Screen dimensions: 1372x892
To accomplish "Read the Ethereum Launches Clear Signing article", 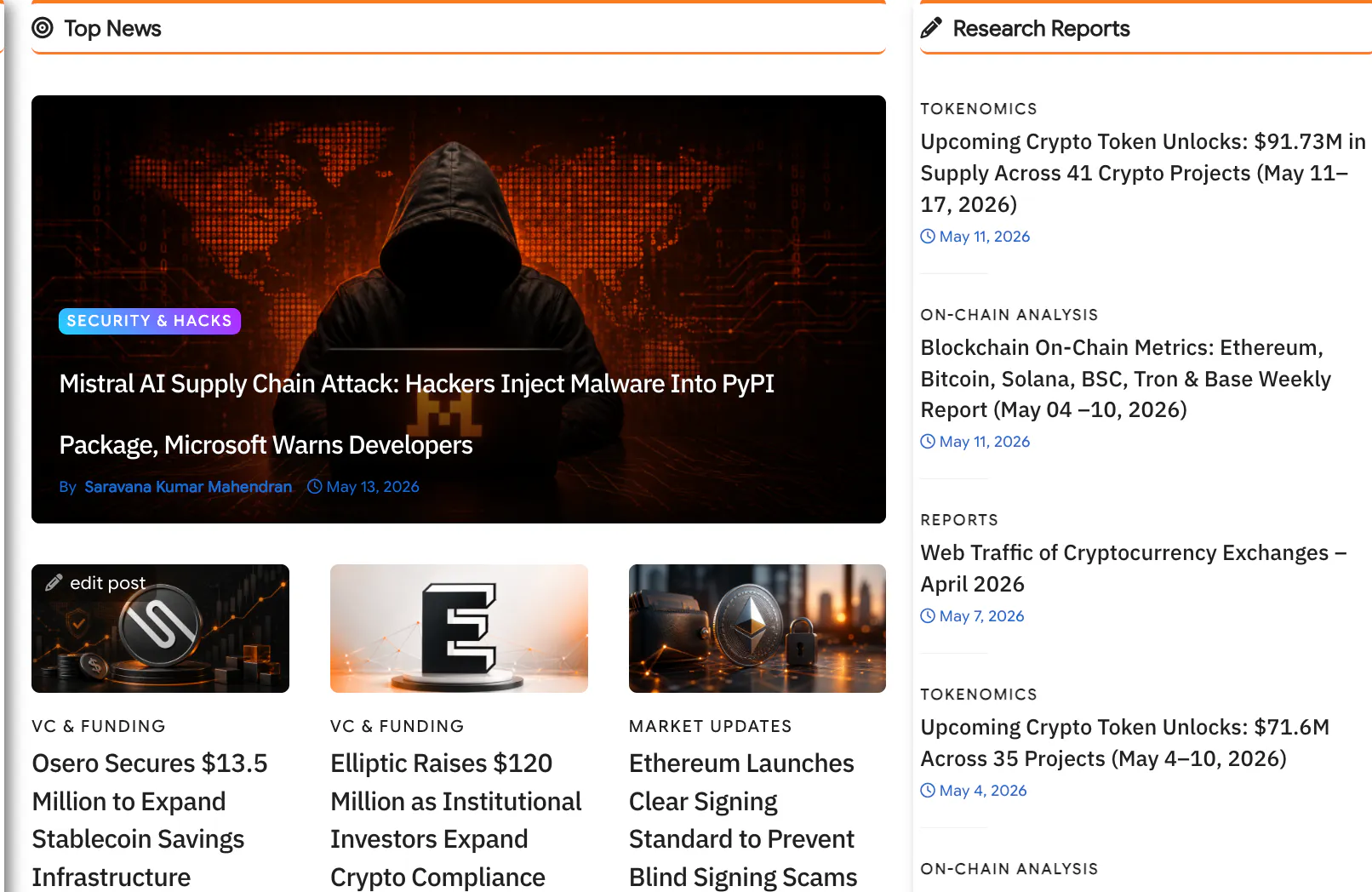I will pyautogui.click(x=743, y=820).
